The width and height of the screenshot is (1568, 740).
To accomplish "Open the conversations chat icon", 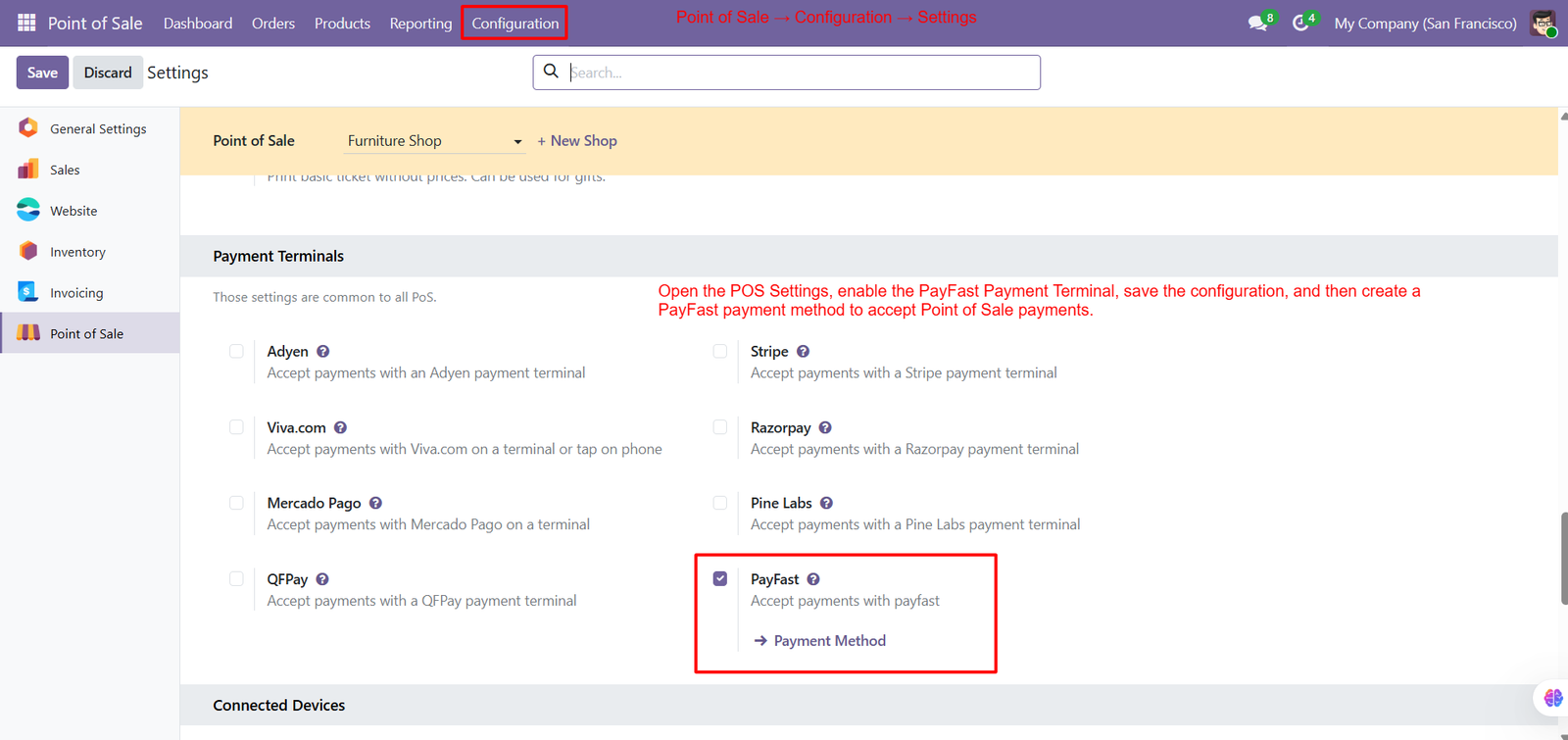I will tap(1257, 23).
